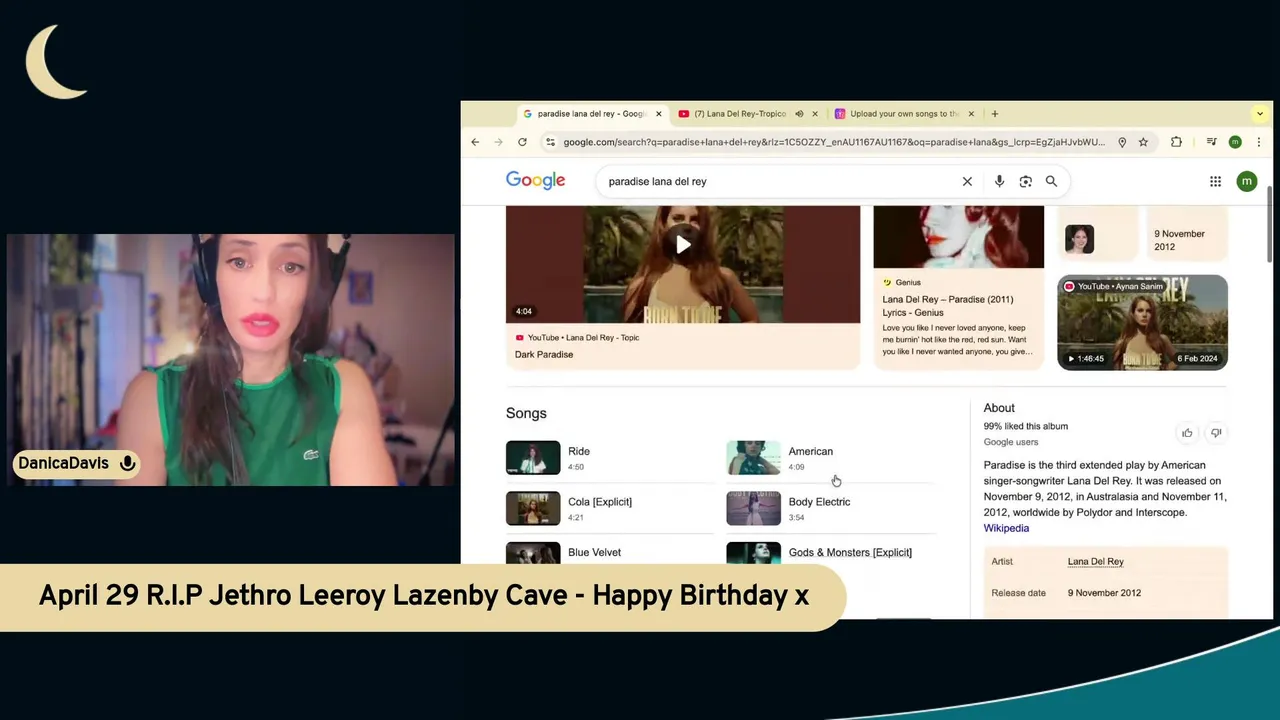Close the paradise lana del rey tab

658,114
